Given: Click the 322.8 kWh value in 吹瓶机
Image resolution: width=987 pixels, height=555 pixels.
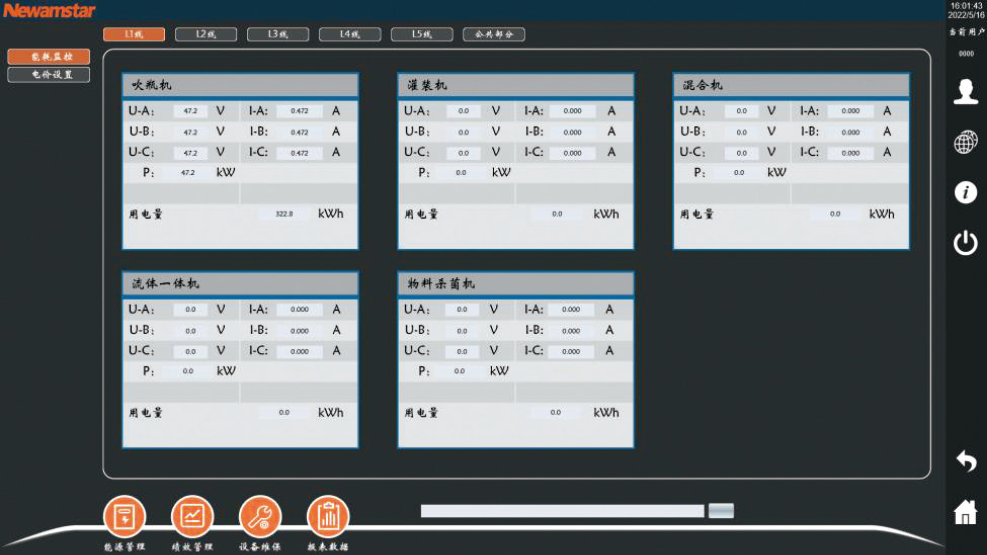Looking at the screenshot, I should (285, 214).
